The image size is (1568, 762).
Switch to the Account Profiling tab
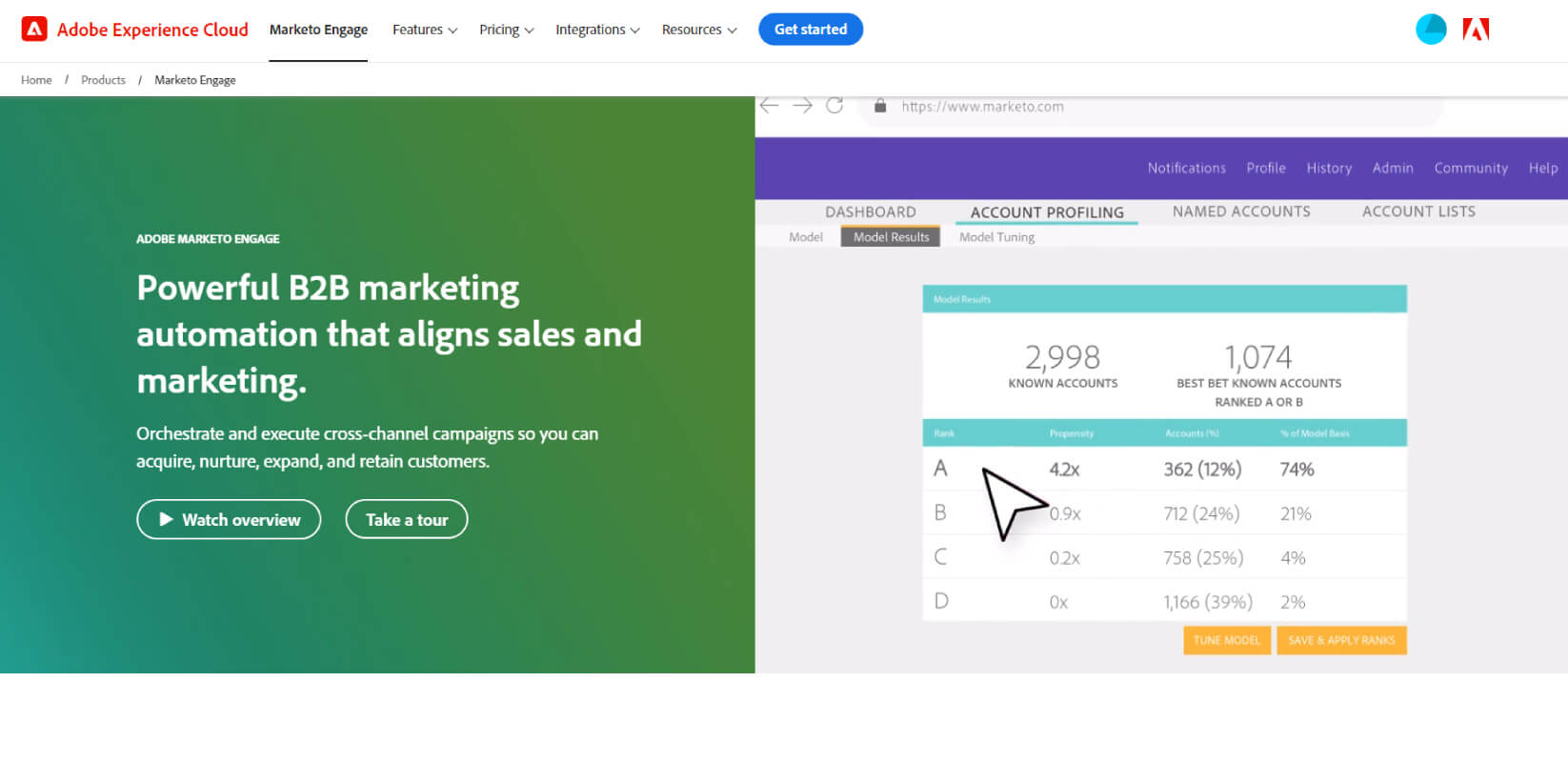pyautogui.click(x=1047, y=212)
